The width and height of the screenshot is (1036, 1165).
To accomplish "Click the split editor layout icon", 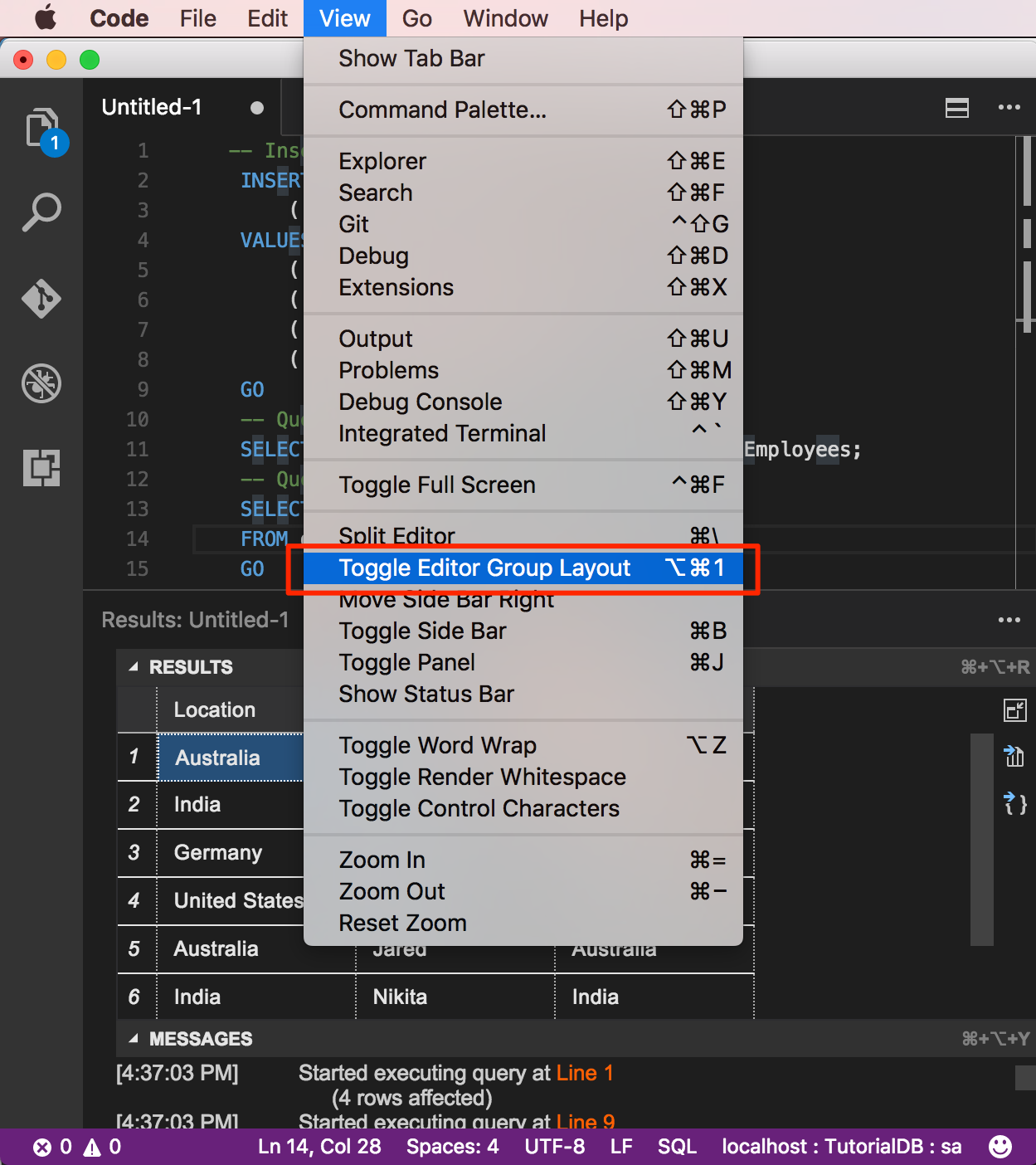I will 957,108.
